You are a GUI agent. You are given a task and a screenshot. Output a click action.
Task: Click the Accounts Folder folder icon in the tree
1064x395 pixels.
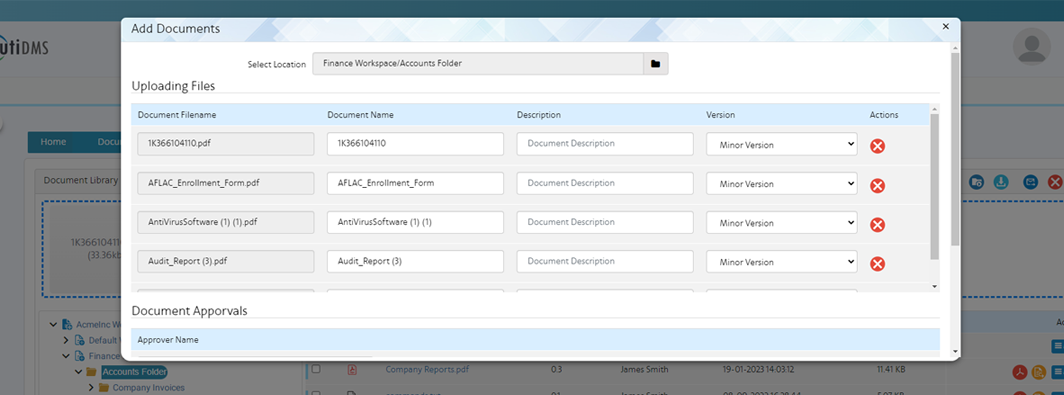coord(90,372)
